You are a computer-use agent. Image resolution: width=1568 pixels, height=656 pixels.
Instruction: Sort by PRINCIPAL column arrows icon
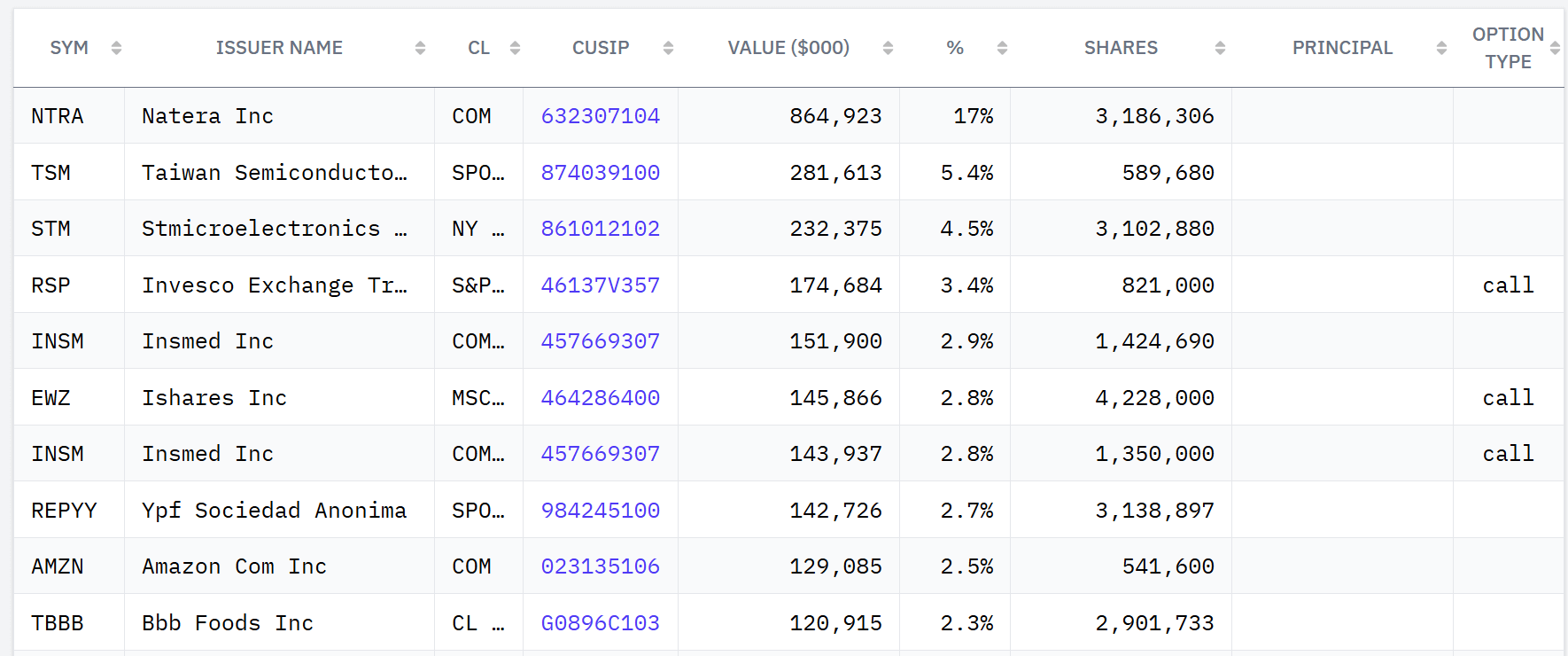[1441, 48]
